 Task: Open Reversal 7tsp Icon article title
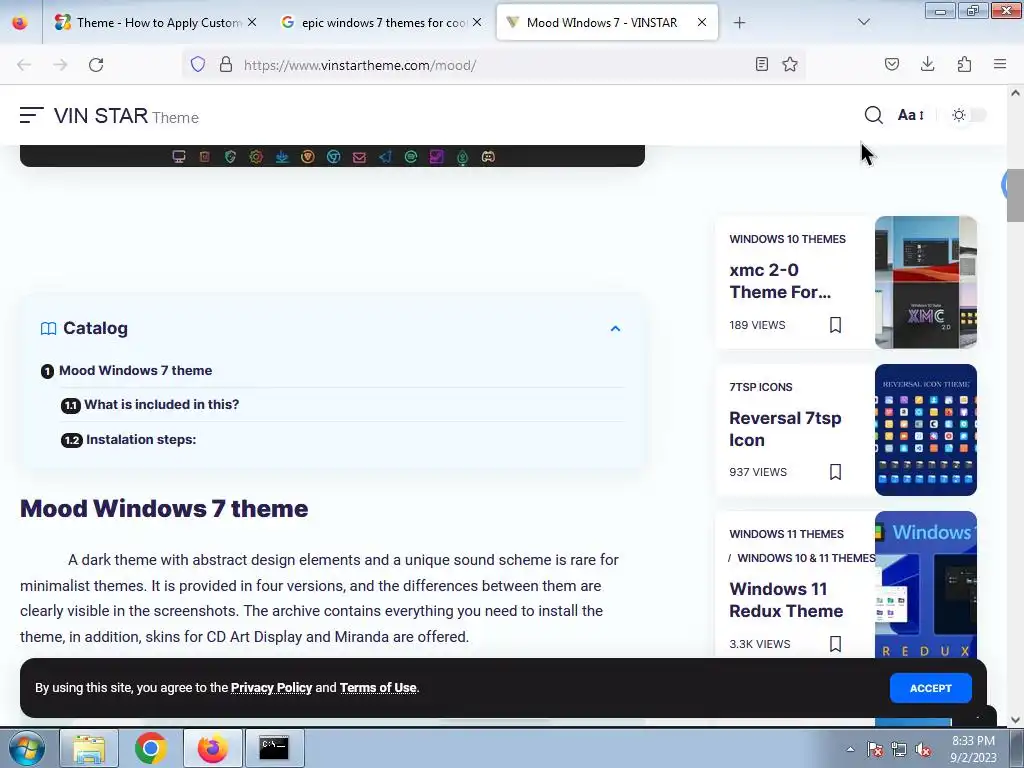pyautogui.click(x=785, y=429)
